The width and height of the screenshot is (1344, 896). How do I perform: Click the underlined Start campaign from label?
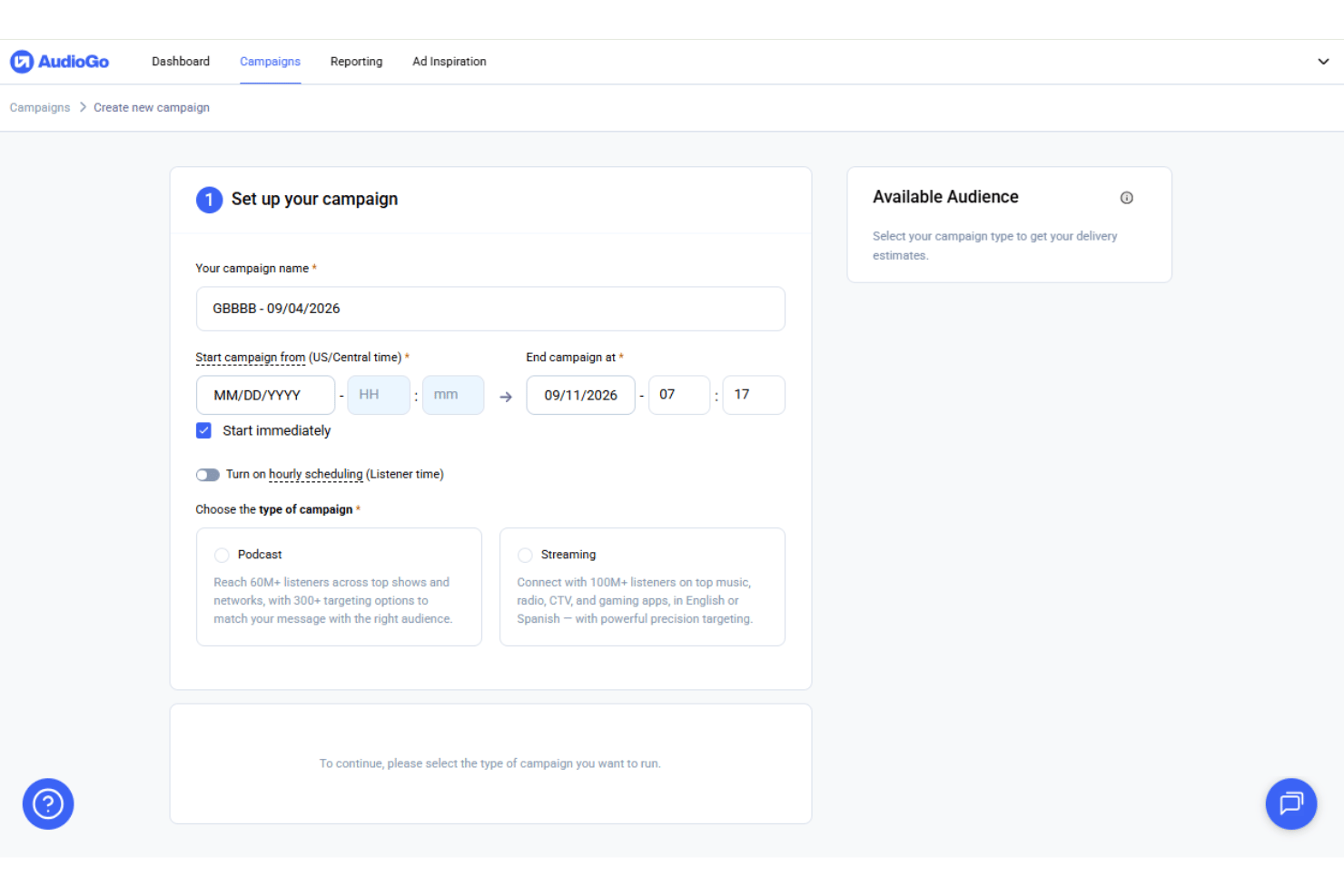(251, 358)
